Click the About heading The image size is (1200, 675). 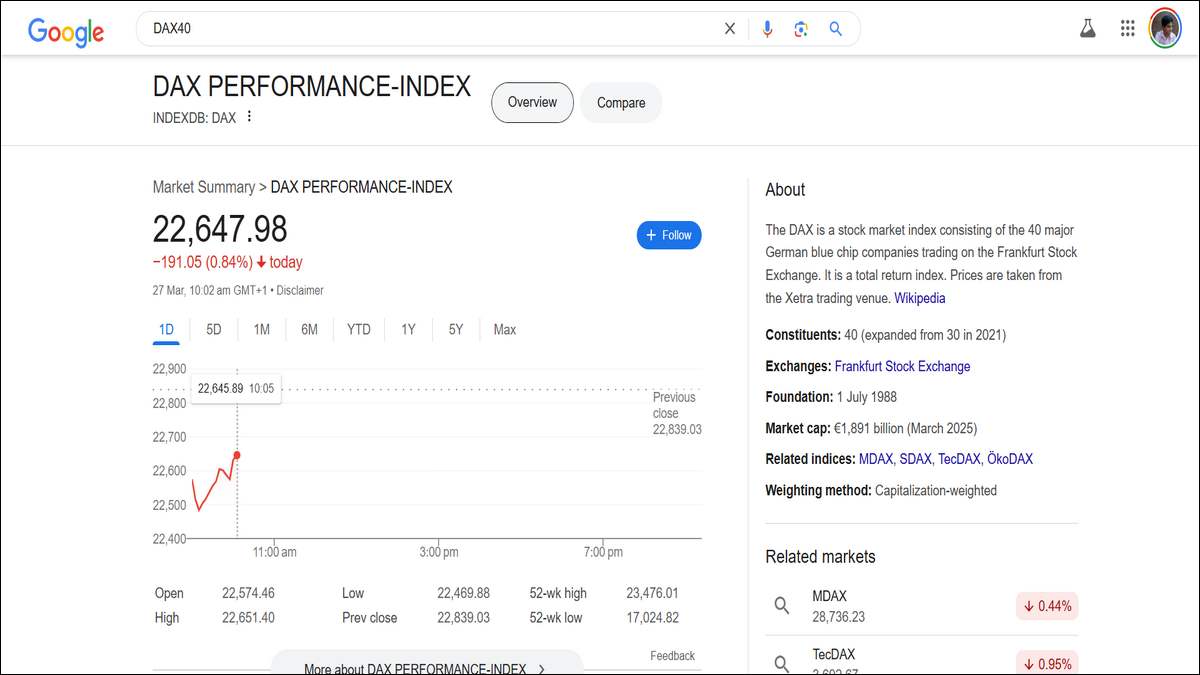(785, 190)
